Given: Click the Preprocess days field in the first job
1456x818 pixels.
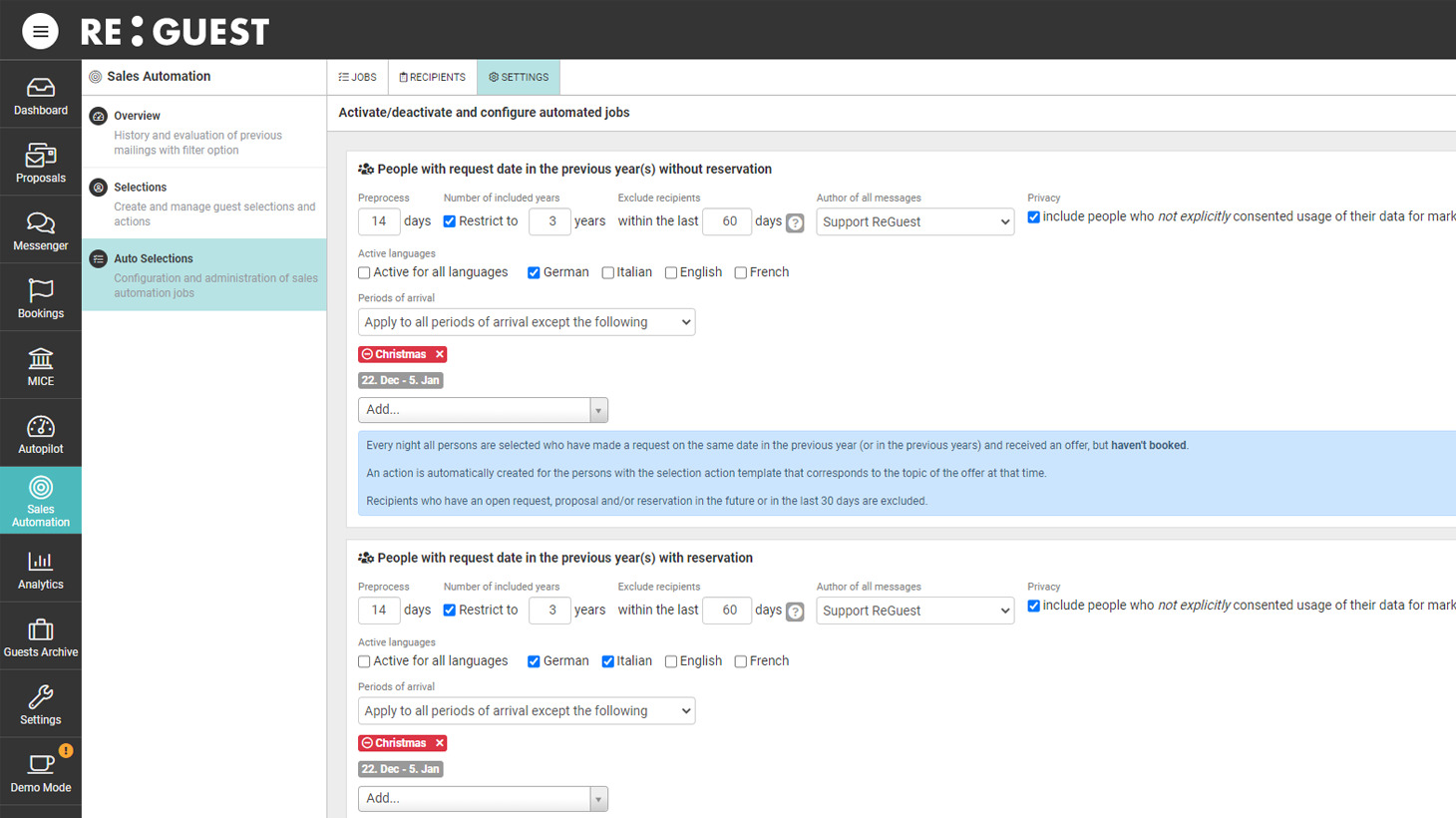Looking at the screenshot, I should (379, 221).
